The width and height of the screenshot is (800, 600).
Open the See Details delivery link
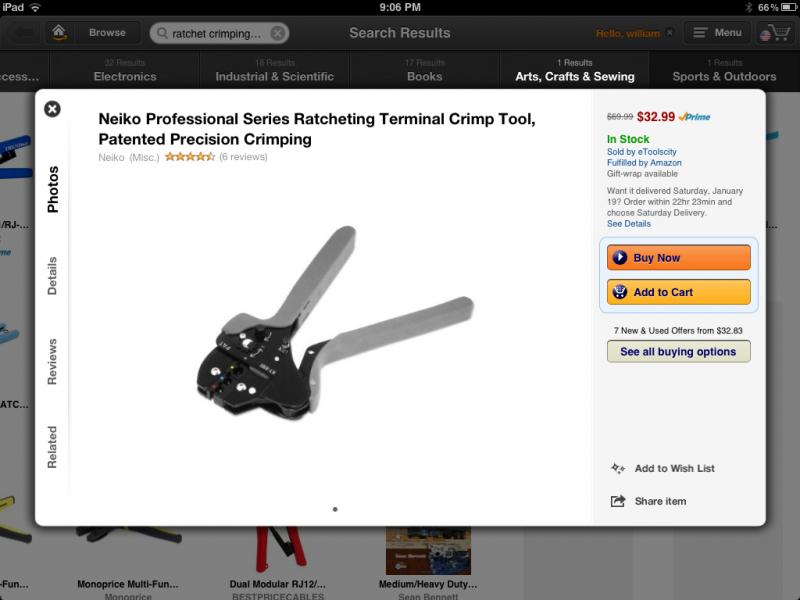pos(629,223)
